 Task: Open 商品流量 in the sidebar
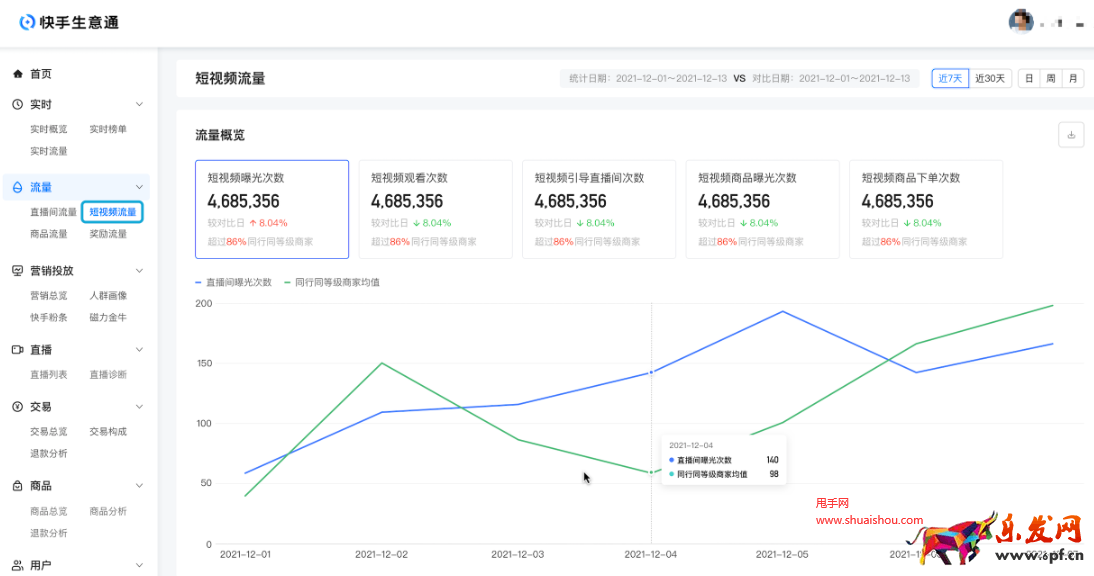49,234
